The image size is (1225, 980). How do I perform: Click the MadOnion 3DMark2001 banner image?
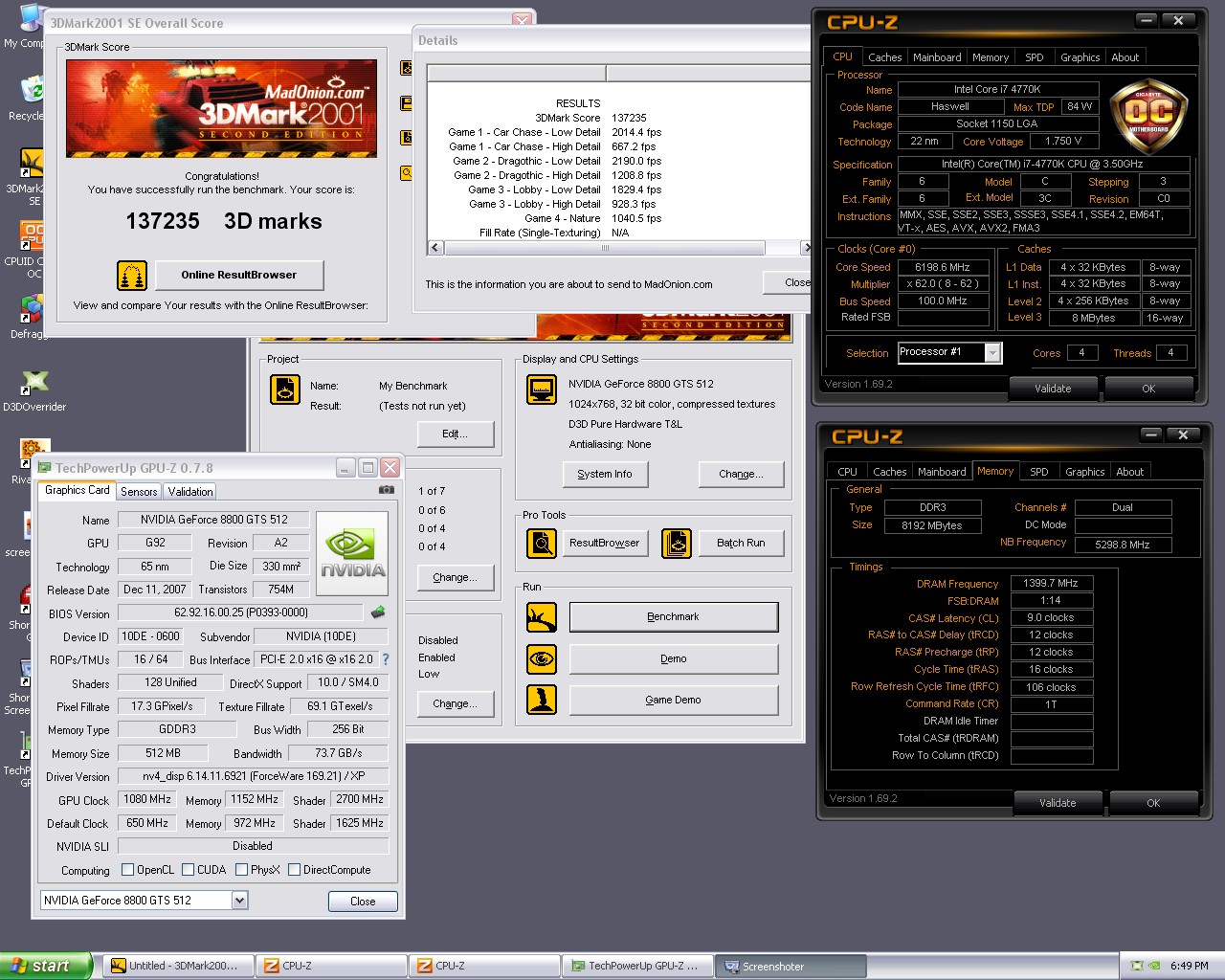tap(221, 108)
